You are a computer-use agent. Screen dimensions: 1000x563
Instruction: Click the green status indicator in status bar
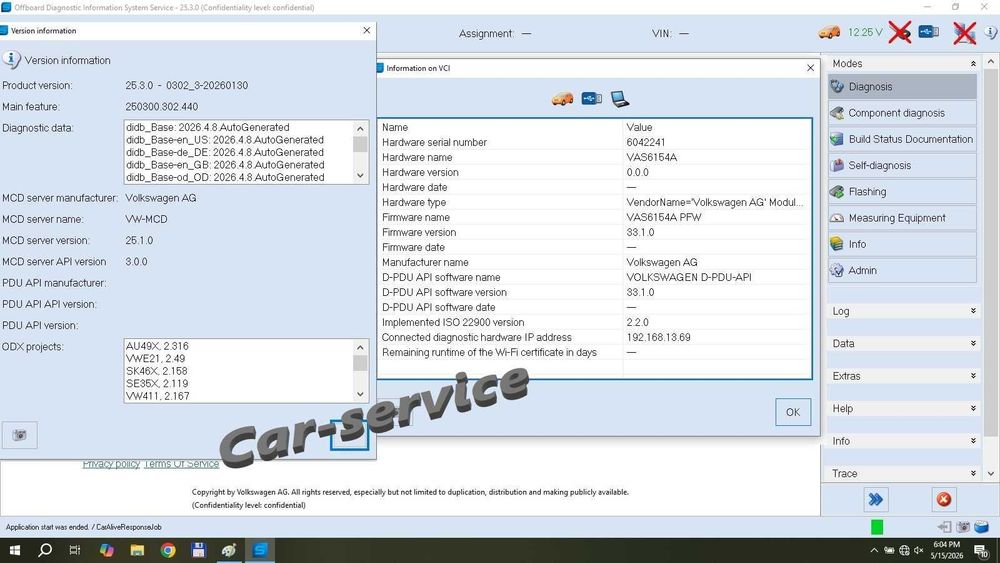pyautogui.click(x=877, y=527)
